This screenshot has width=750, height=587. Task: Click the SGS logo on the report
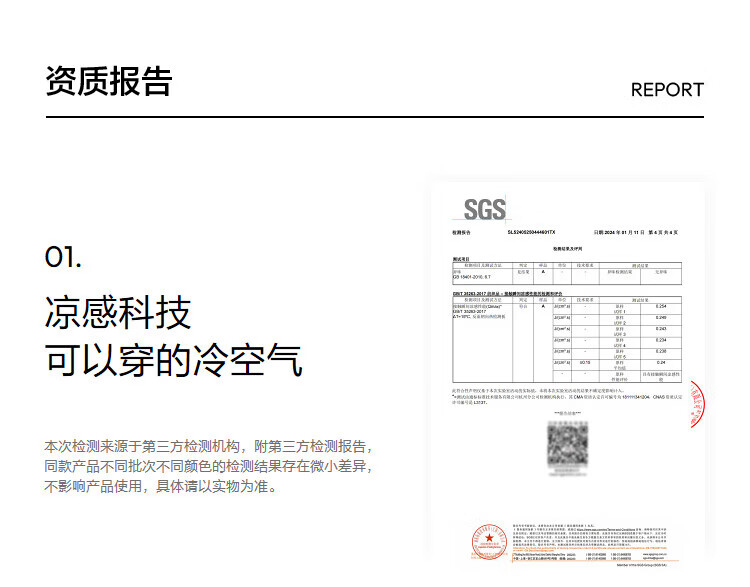click(484, 210)
